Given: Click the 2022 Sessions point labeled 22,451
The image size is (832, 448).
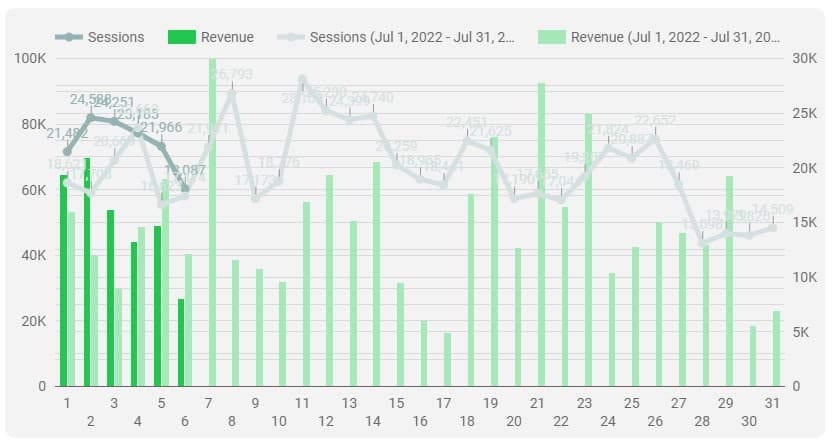Looking at the screenshot, I should pyautogui.click(x=467, y=141).
